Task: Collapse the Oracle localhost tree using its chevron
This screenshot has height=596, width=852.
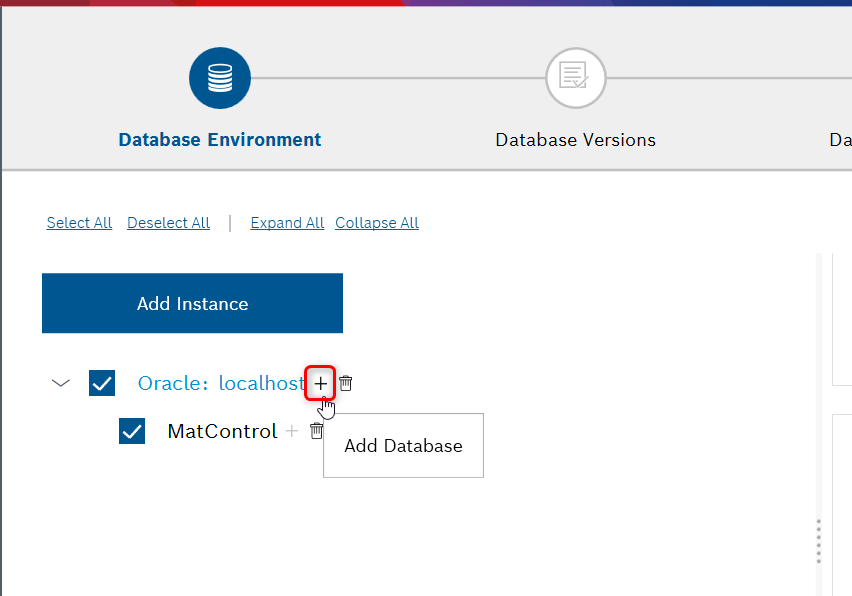Action: tap(60, 382)
